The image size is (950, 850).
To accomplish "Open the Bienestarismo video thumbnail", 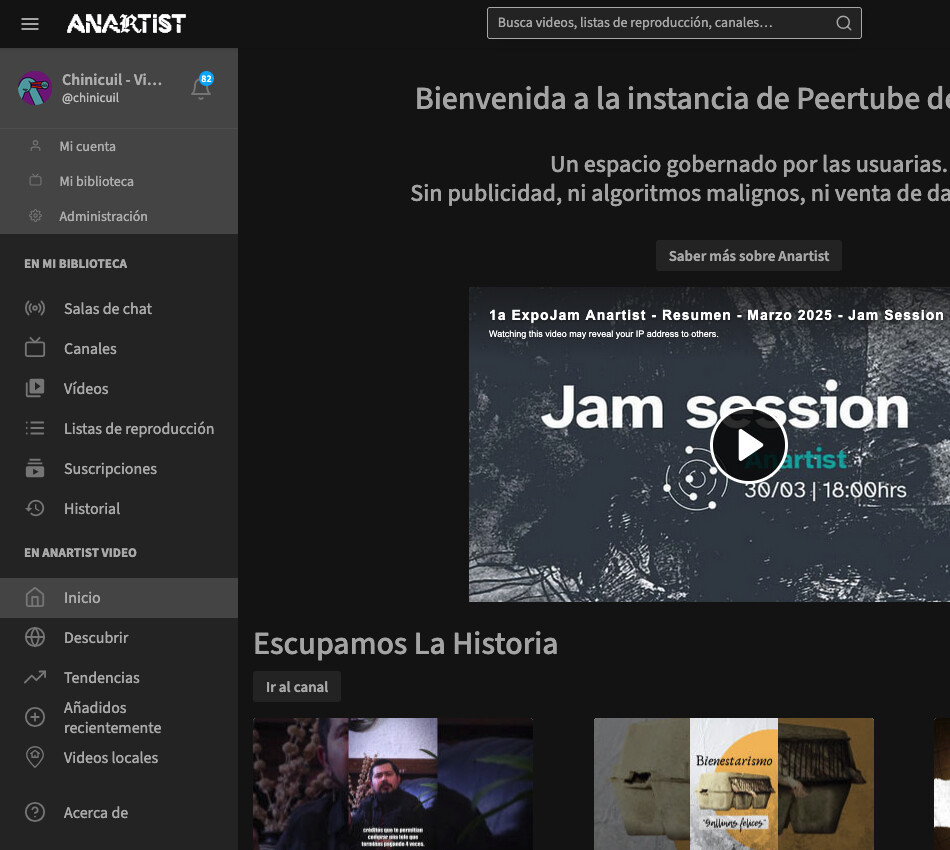I will pyautogui.click(x=733, y=783).
